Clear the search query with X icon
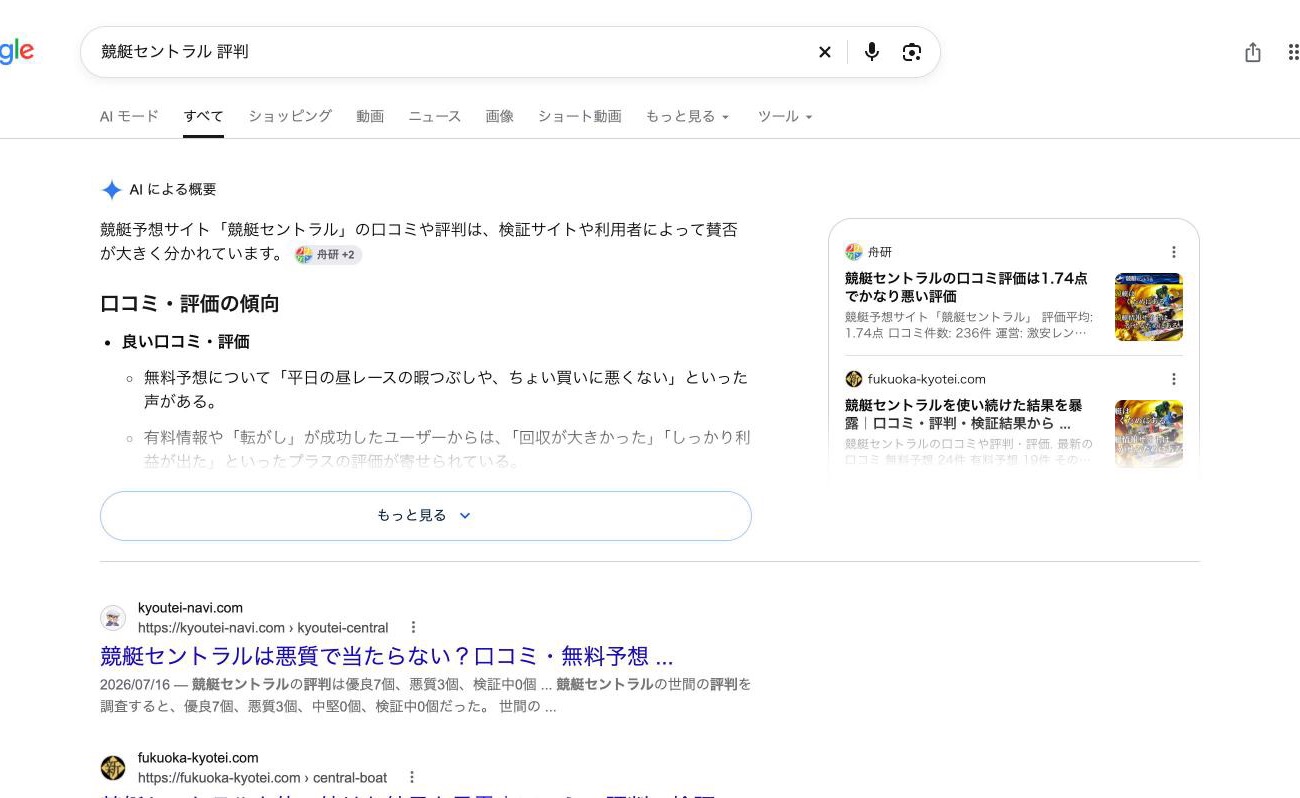This screenshot has width=1300, height=798. [x=825, y=52]
